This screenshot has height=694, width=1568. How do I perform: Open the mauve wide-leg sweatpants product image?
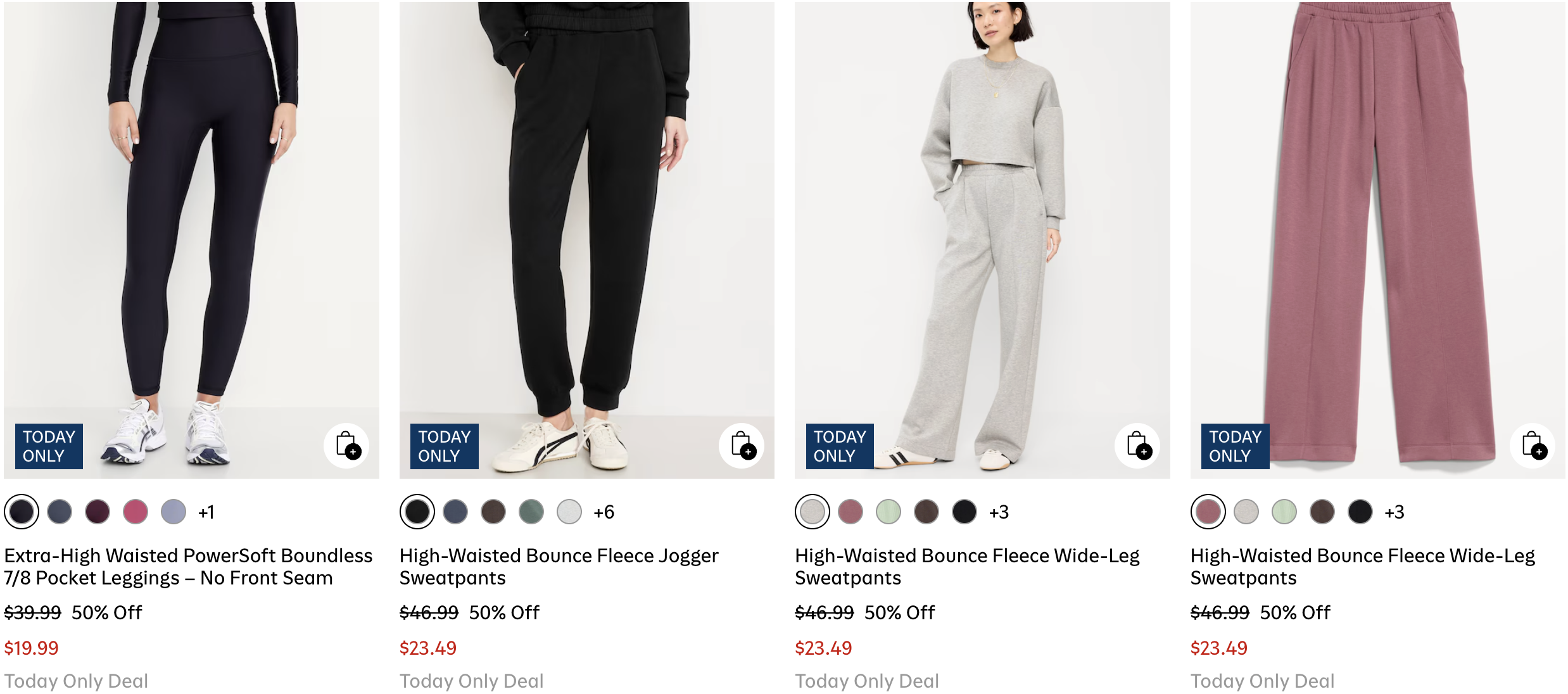pyautogui.click(x=1377, y=222)
